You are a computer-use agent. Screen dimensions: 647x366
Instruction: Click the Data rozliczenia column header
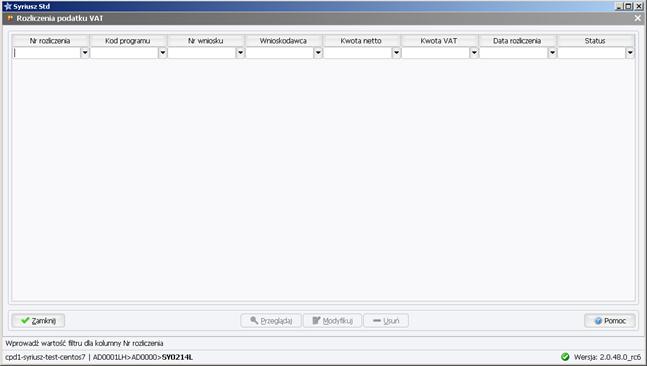tap(517, 41)
